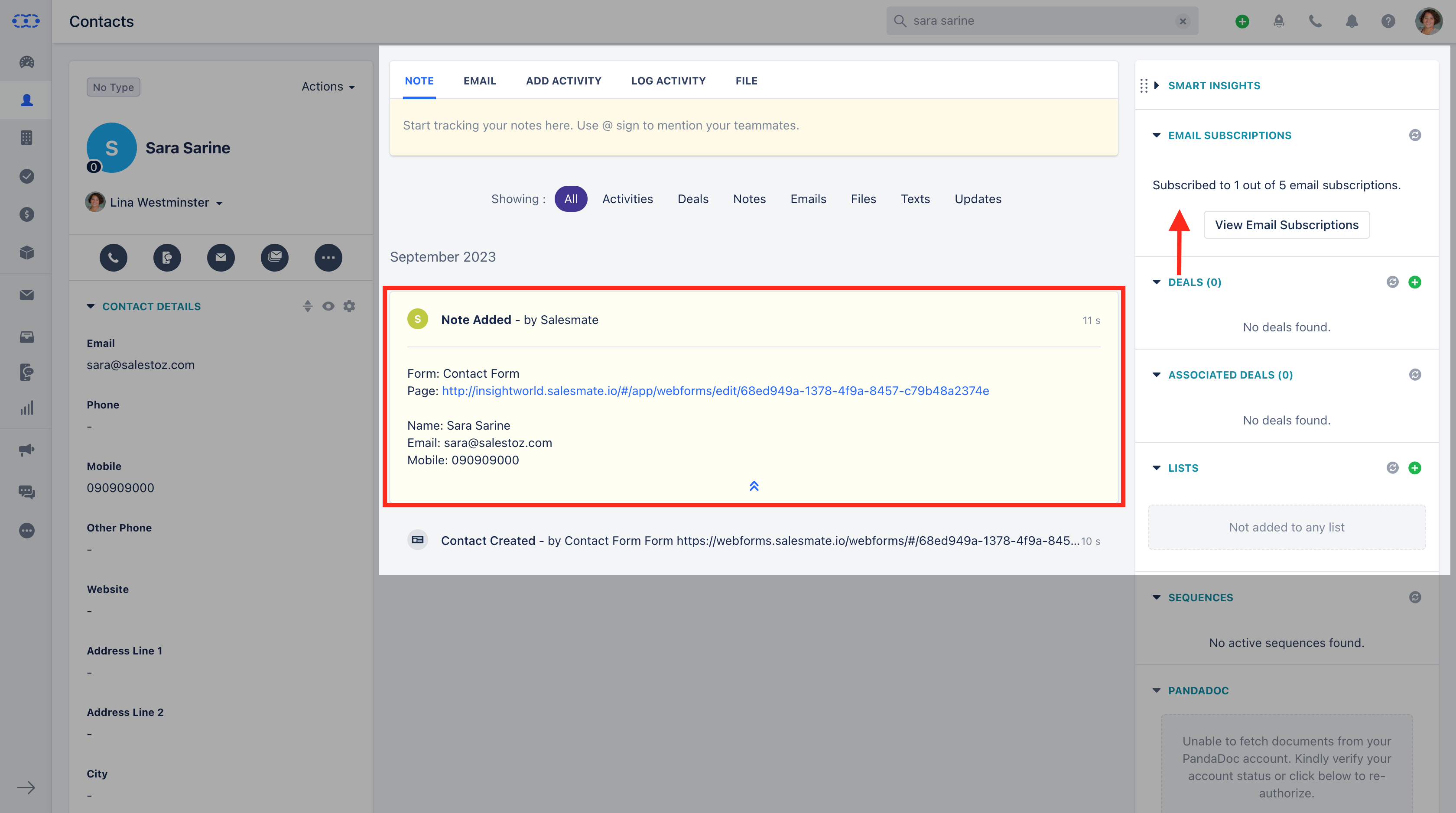Click the green plus icon in Deals section

(x=1415, y=282)
